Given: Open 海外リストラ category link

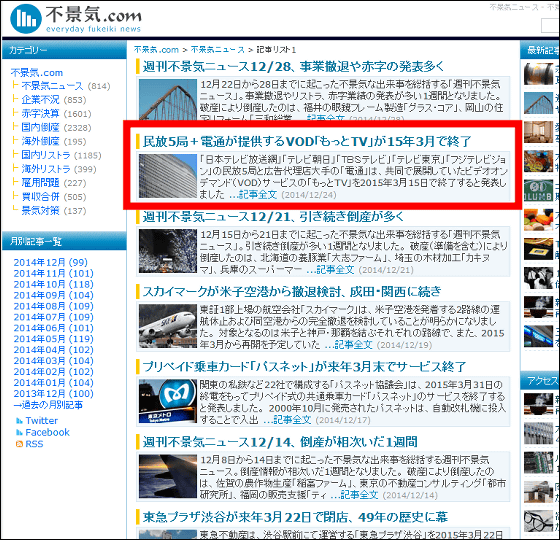Looking at the screenshot, I should (46, 169).
